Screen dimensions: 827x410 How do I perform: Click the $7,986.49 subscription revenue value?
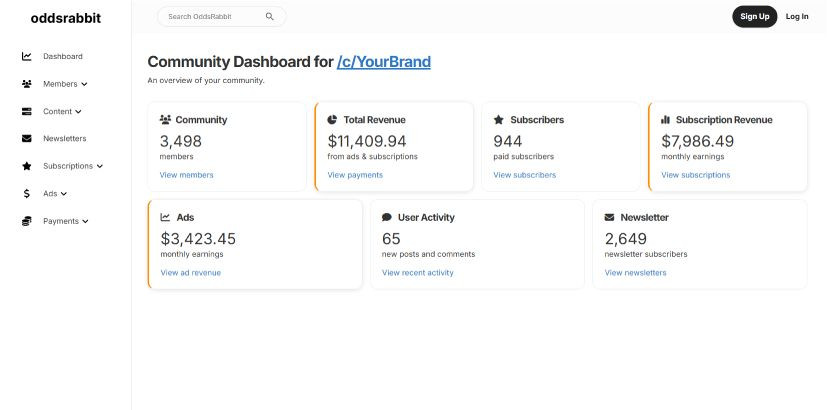(698, 141)
